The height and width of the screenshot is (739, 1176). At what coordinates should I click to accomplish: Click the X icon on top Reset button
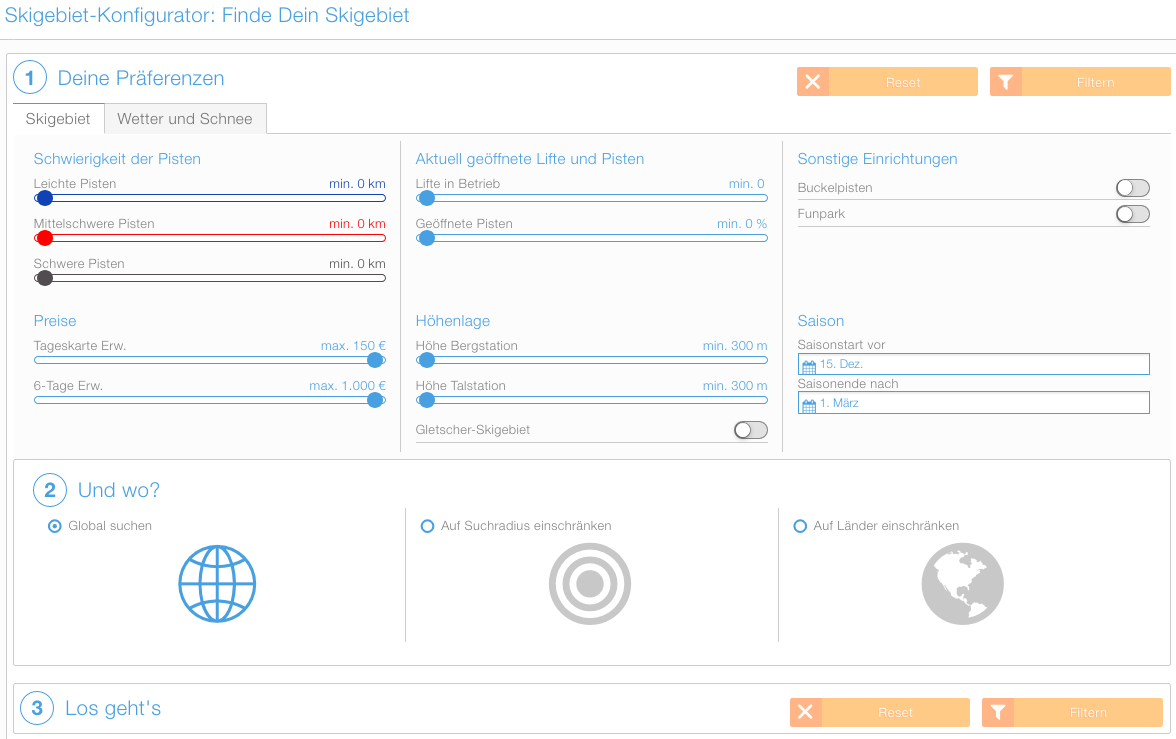[812, 82]
